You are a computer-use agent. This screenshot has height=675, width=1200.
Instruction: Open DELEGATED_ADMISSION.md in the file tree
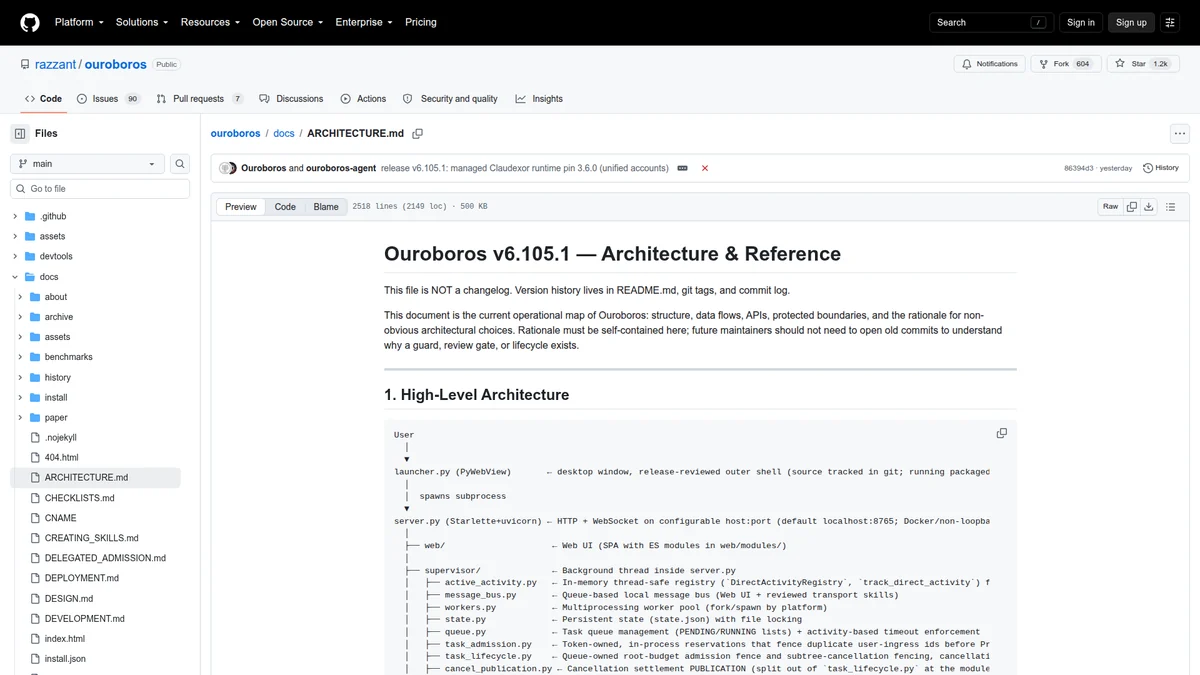[105, 558]
